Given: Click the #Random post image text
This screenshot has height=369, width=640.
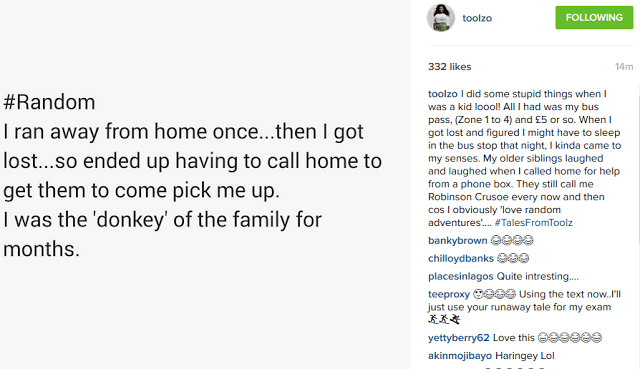Looking at the screenshot, I should coord(49,102).
